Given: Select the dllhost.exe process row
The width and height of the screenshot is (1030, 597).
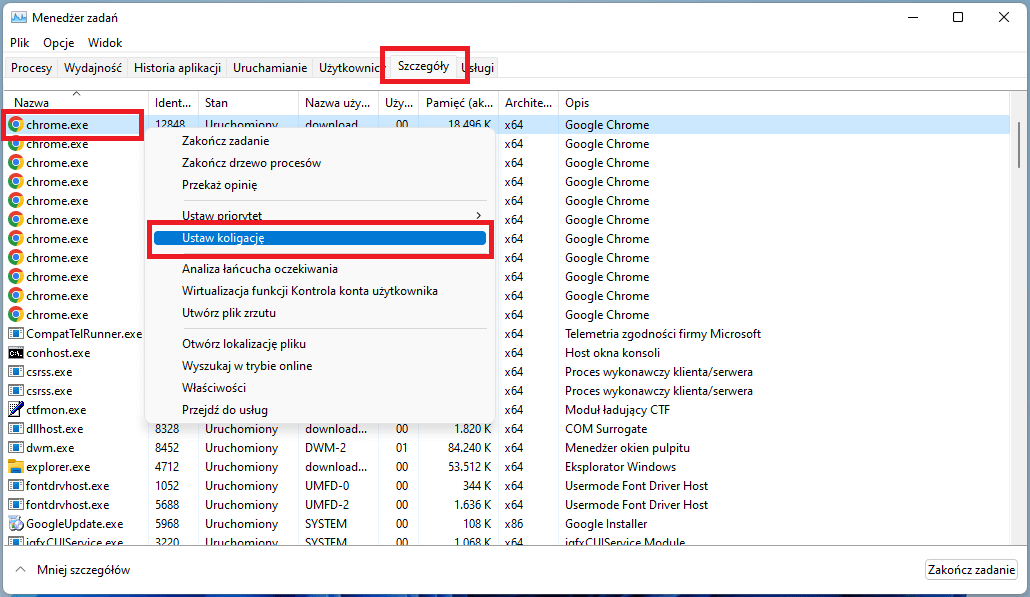Looking at the screenshot, I should (x=507, y=429).
